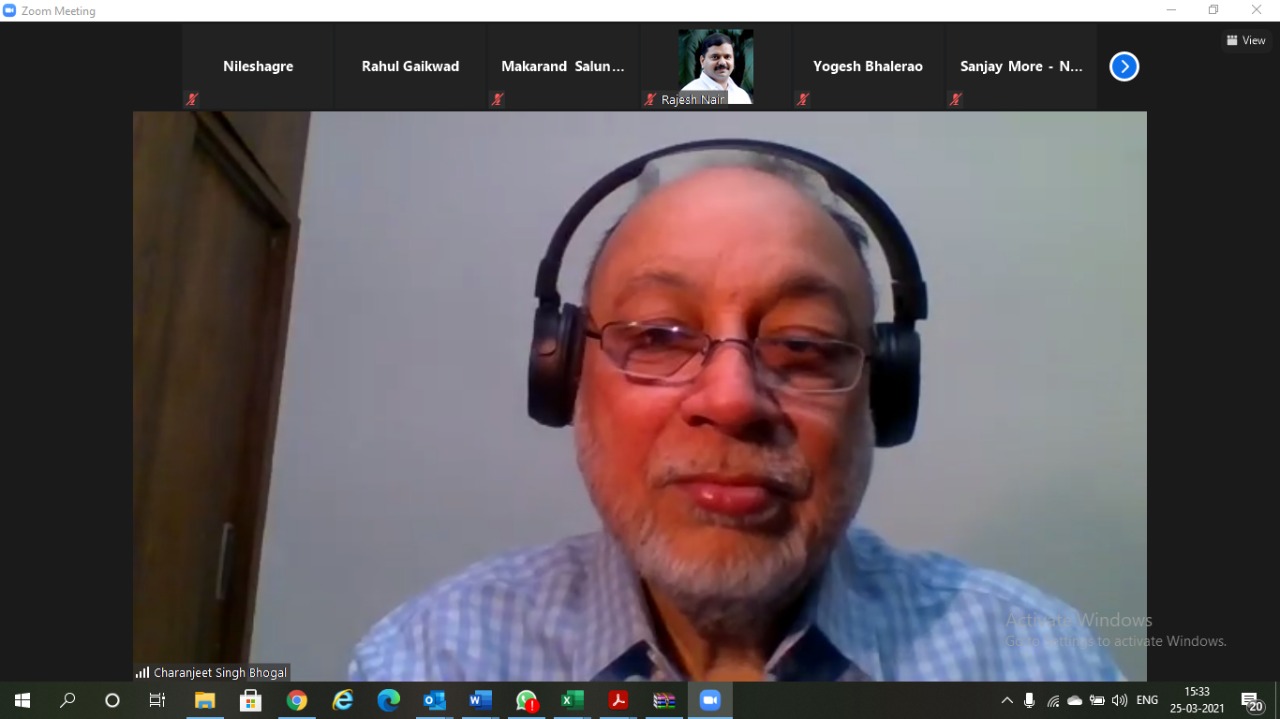Open File Explorer from the taskbar
1280x719 pixels.
[x=205, y=700]
